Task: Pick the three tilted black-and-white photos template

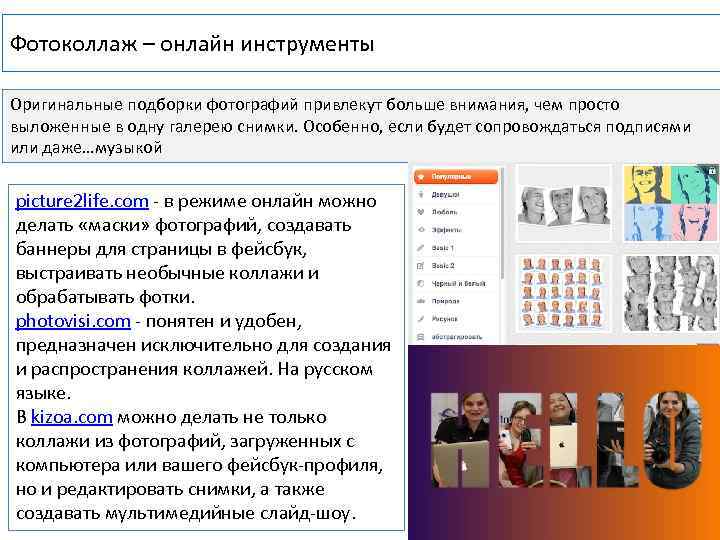Action: [564, 203]
